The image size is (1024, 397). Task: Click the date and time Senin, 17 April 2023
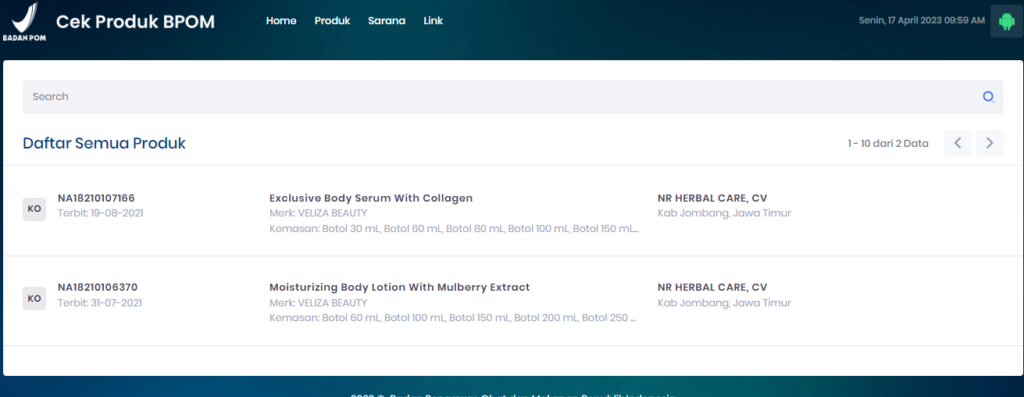point(921,21)
